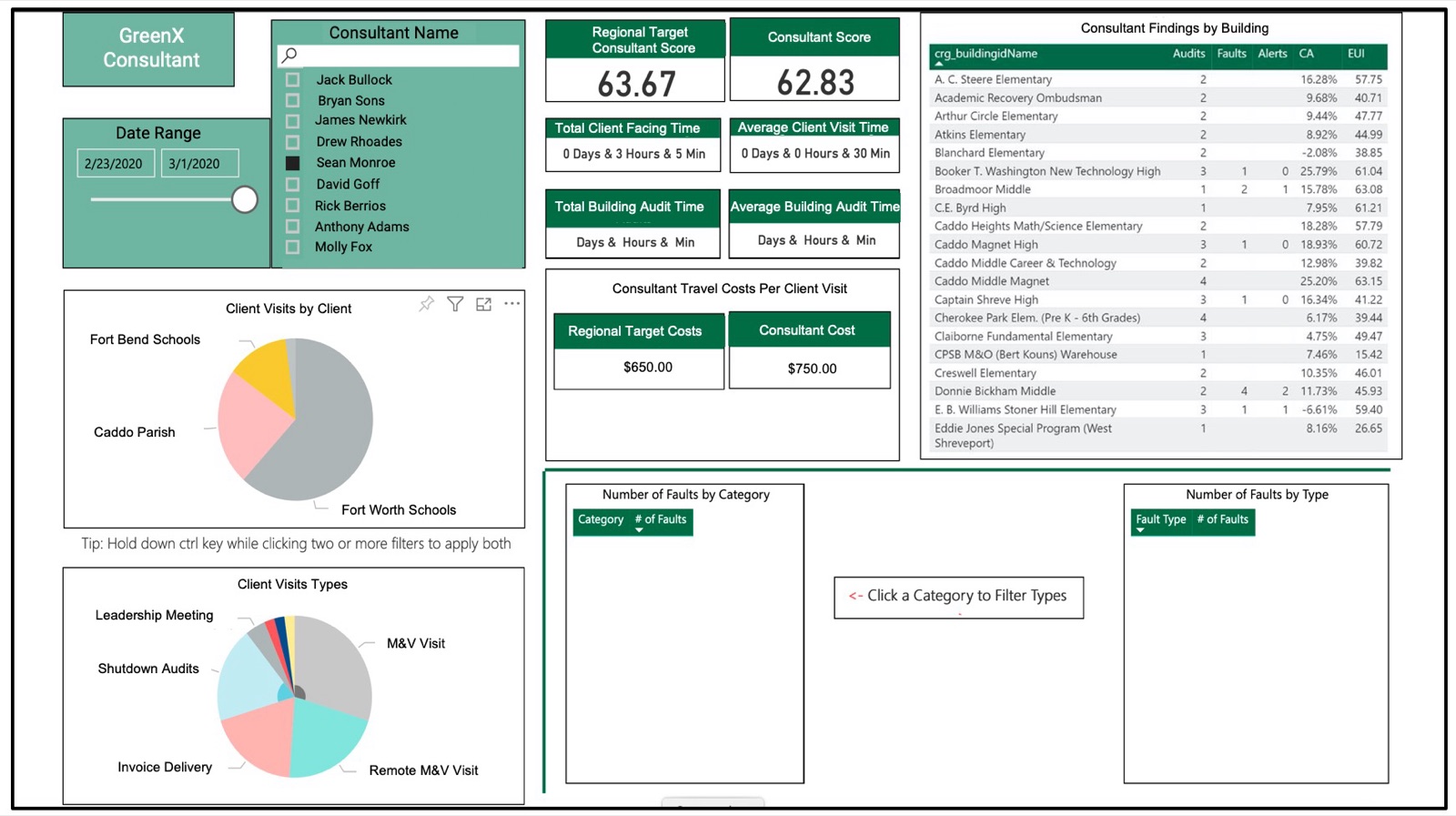Select the Caddo Middle Magnet row
Image resolution: width=1456 pixels, height=816 pixels.
pos(1158,281)
